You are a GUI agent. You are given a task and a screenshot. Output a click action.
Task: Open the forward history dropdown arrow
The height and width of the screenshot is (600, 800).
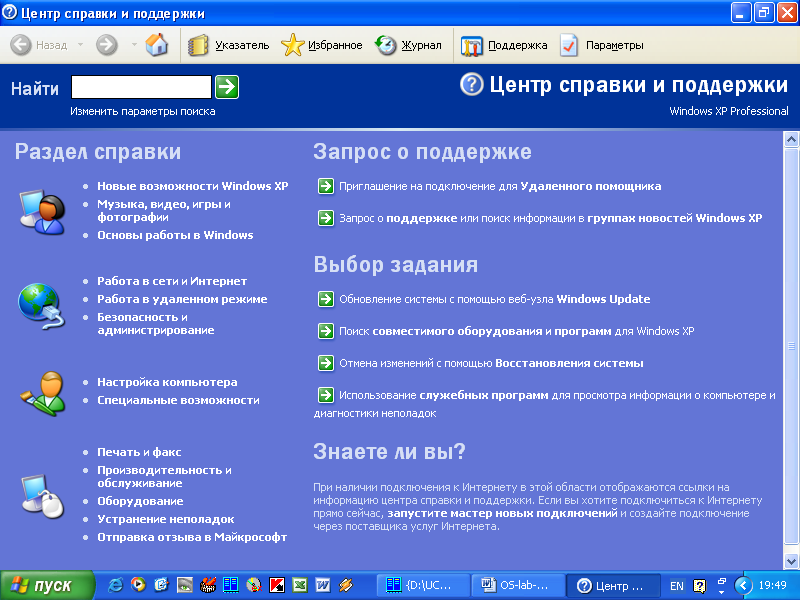[x=134, y=45]
